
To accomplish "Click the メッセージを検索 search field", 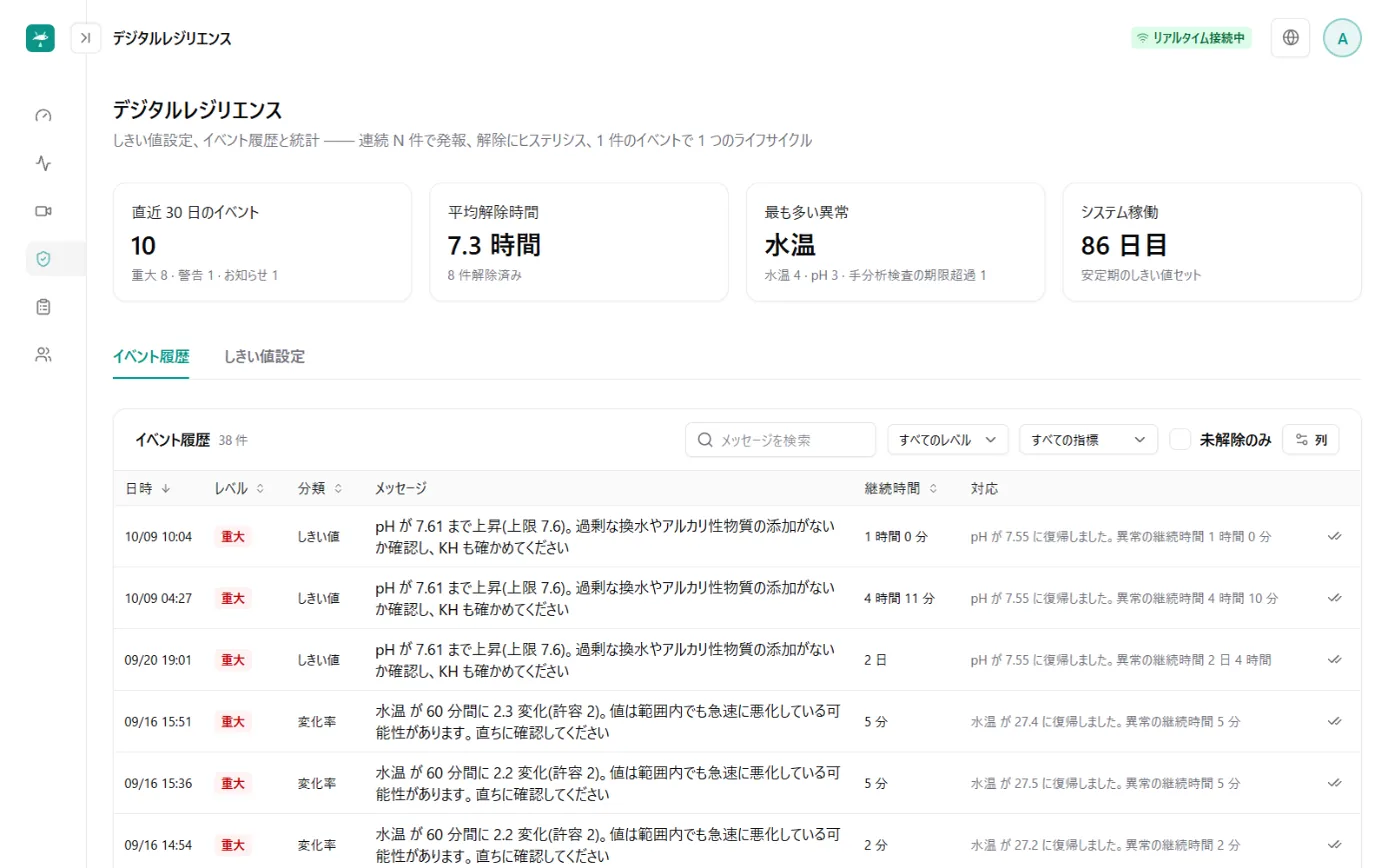I will click(780, 439).
